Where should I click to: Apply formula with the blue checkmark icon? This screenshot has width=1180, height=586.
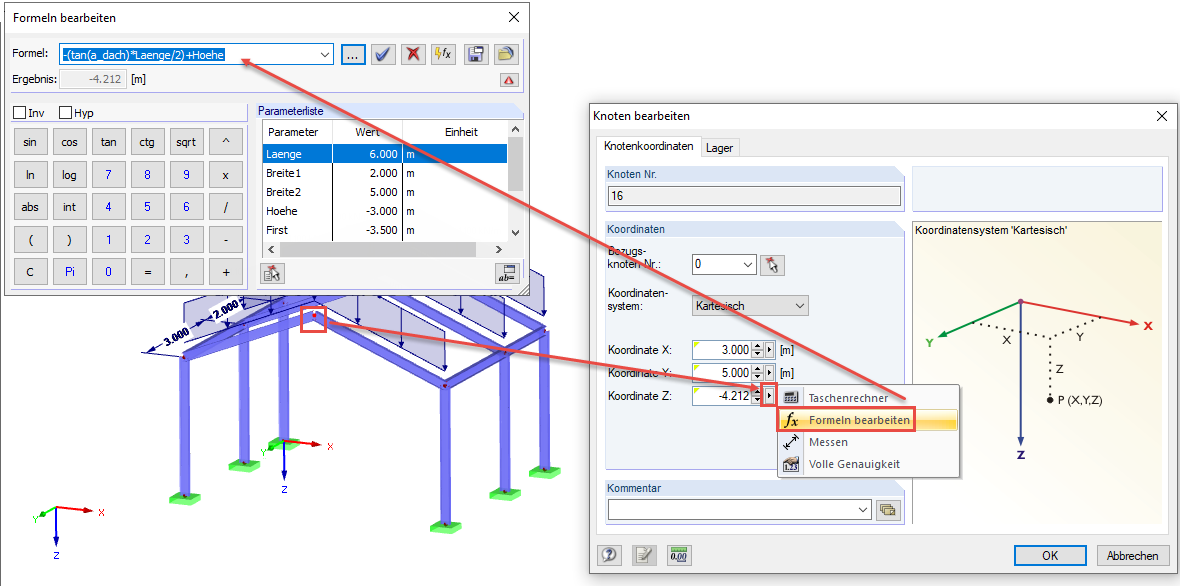pos(384,54)
